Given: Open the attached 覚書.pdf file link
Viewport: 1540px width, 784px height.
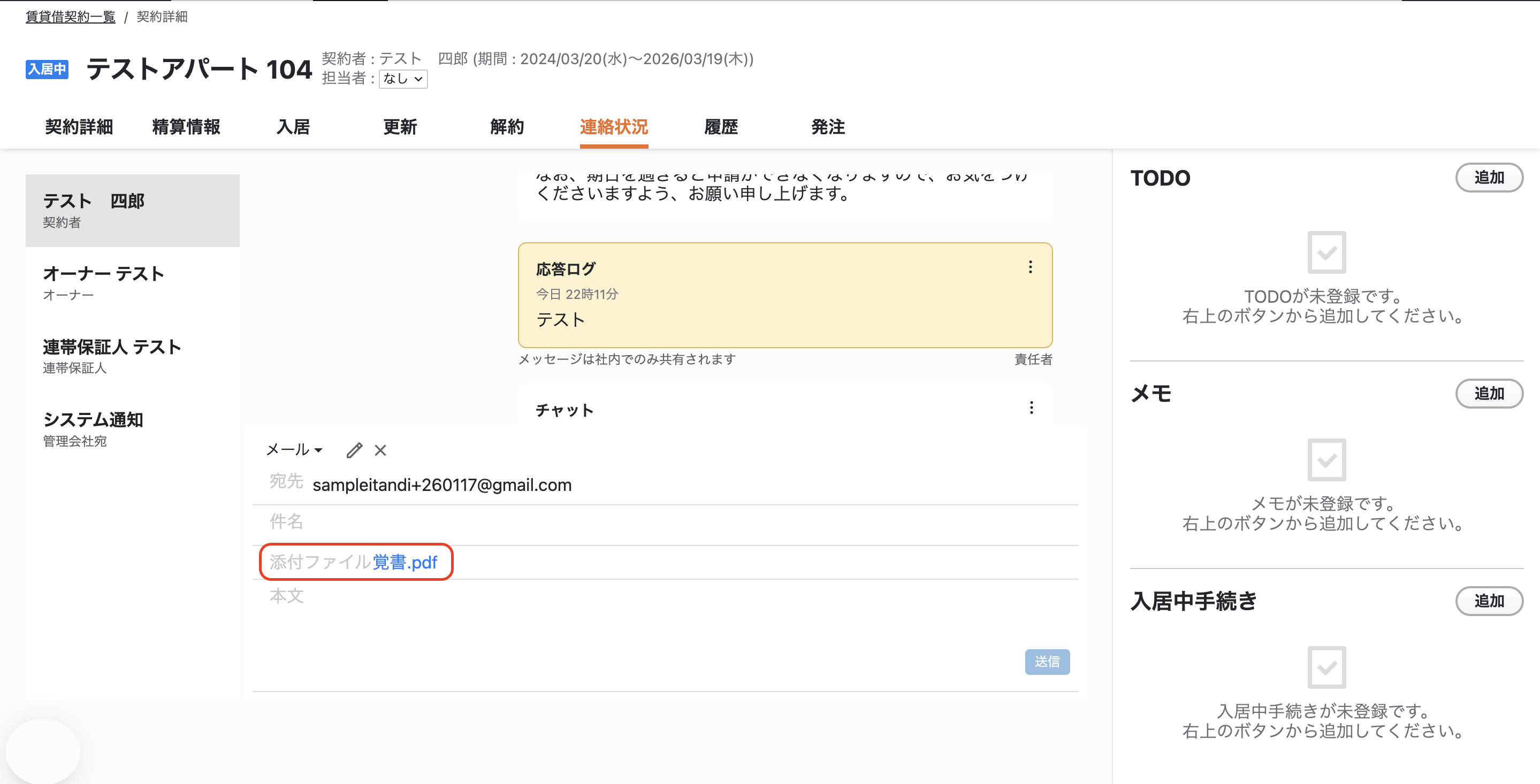Looking at the screenshot, I should (x=405, y=562).
